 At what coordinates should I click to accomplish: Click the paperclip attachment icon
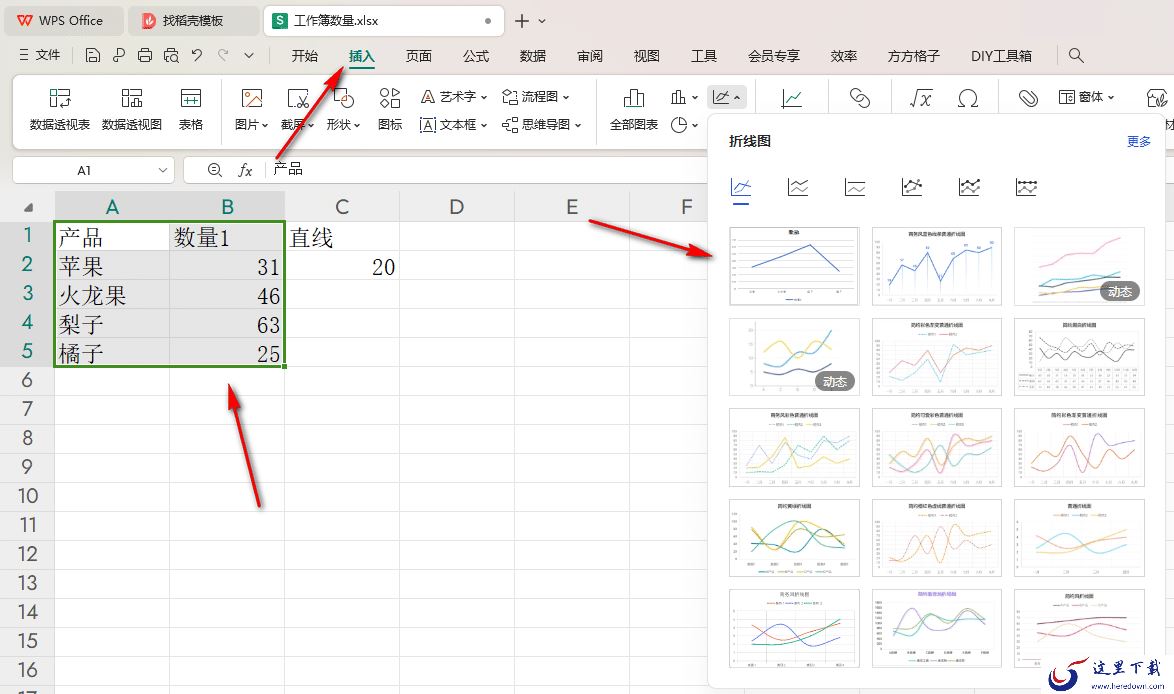click(x=1028, y=98)
